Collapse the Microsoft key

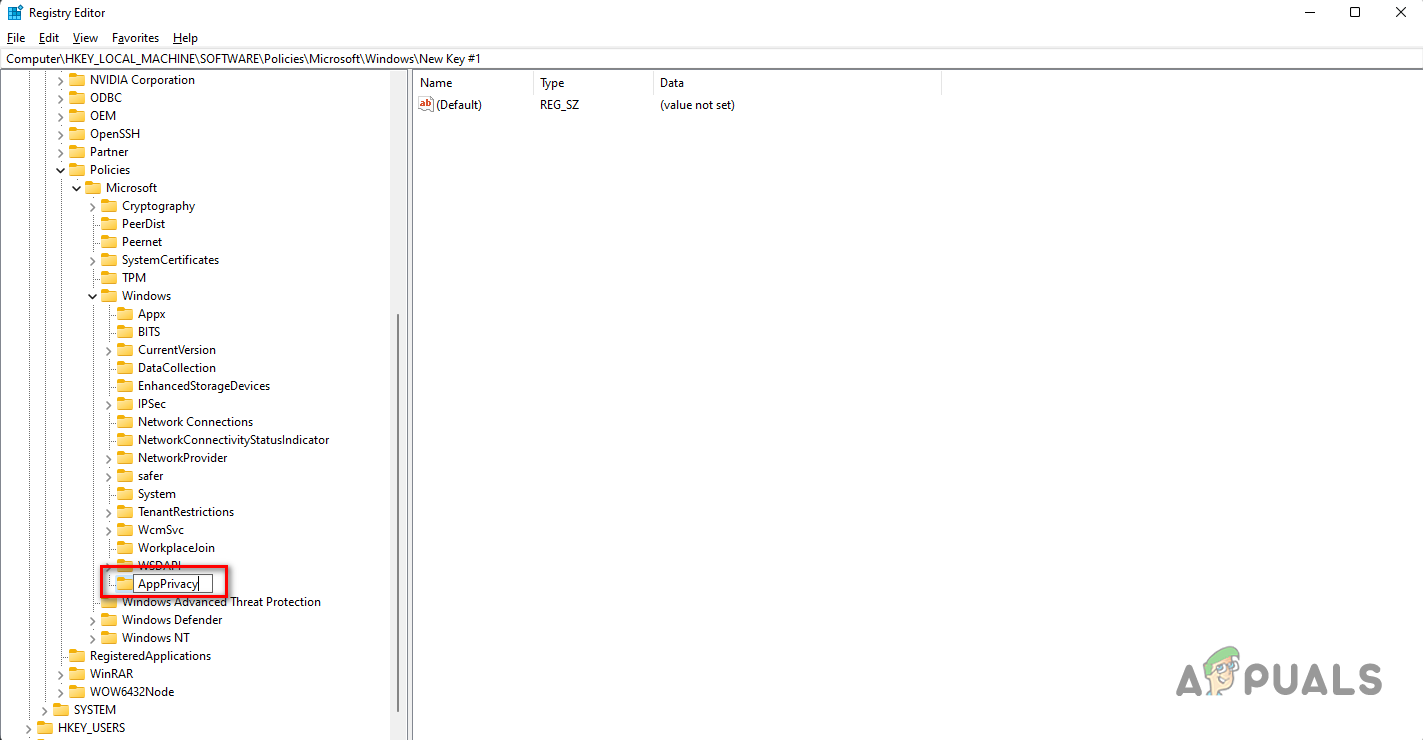click(x=77, y=188)
